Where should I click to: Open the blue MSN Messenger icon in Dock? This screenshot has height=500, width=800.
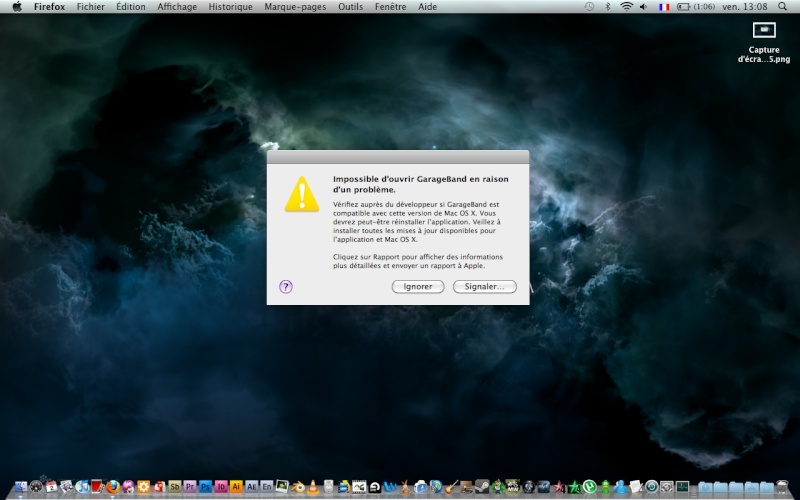pyautogui.click(x=620, y=487)
